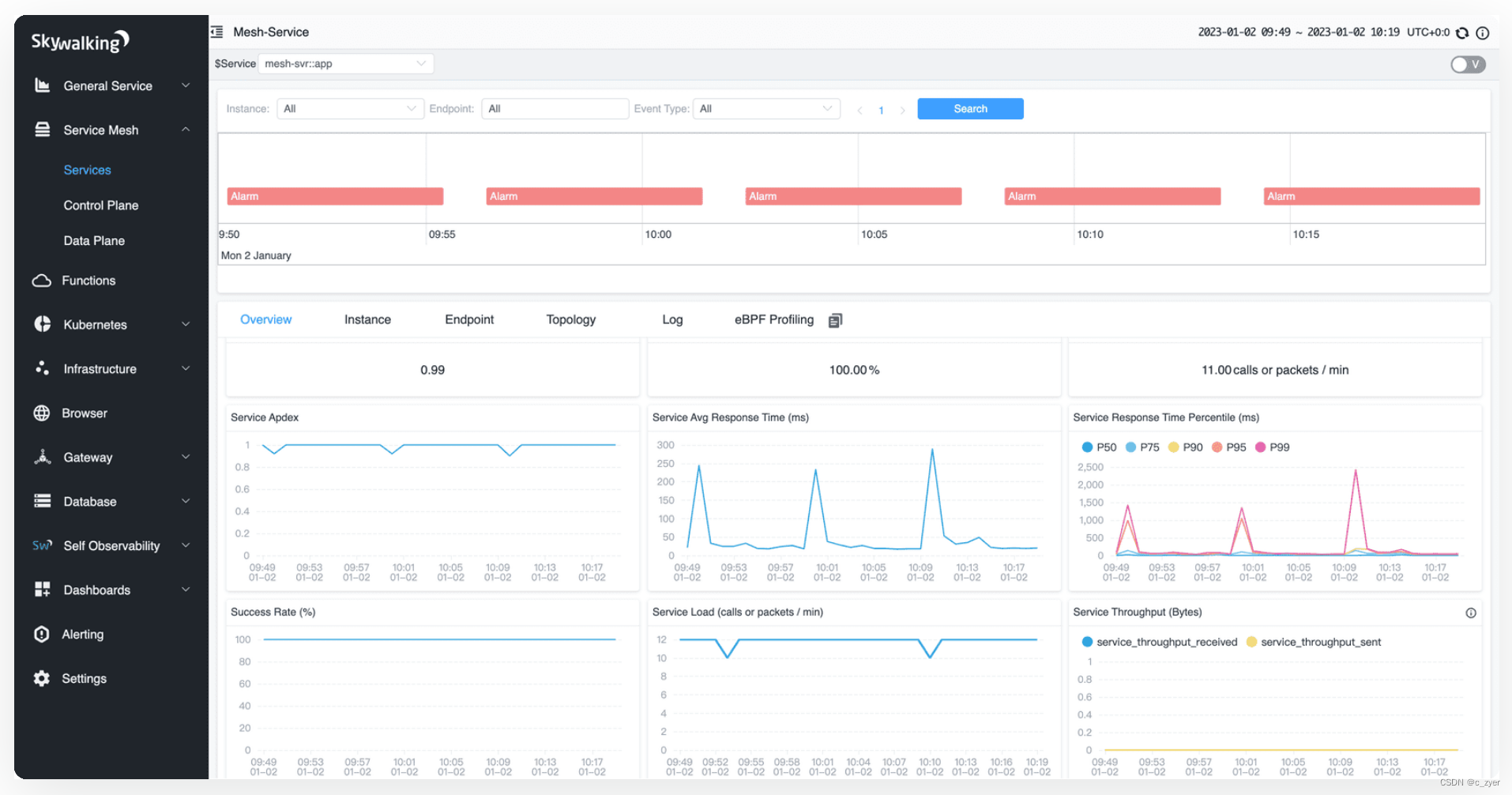The image size is (1512, 795).
Task: Click the Alarm event bar starting near 10:15
Action: [x=1371, y=196]
